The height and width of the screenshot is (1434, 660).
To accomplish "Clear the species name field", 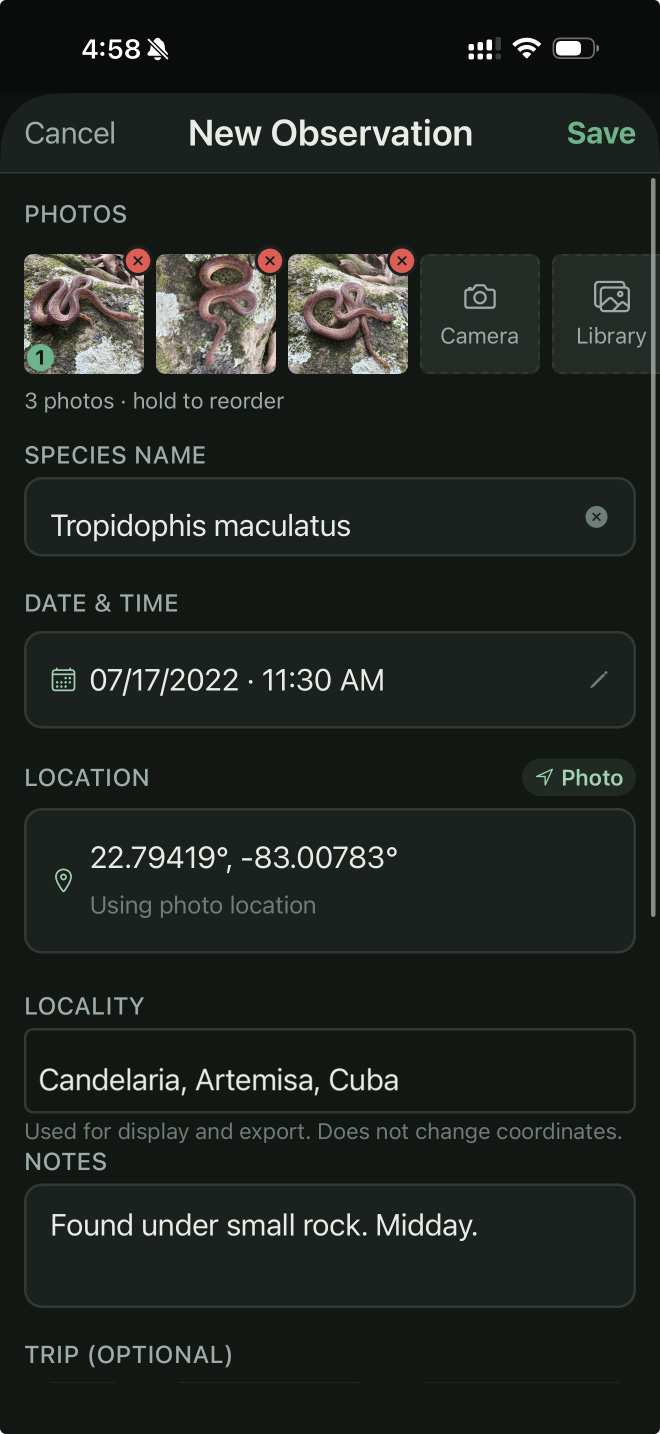I will pyautogui.click(x=596, y=517).
